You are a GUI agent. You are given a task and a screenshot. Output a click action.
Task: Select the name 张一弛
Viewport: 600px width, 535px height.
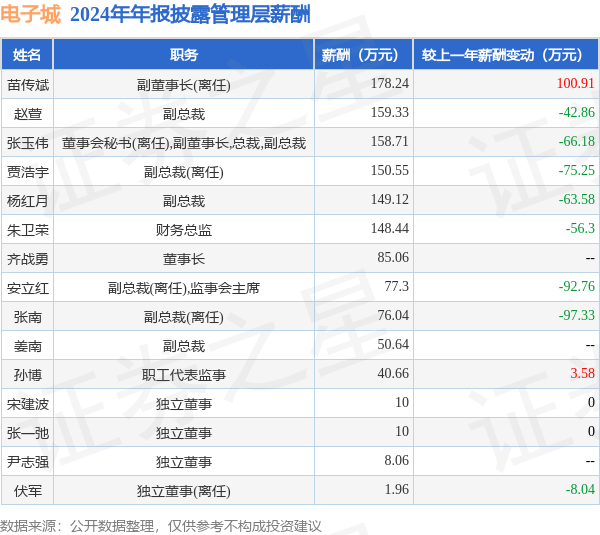(x=28, y=433)
